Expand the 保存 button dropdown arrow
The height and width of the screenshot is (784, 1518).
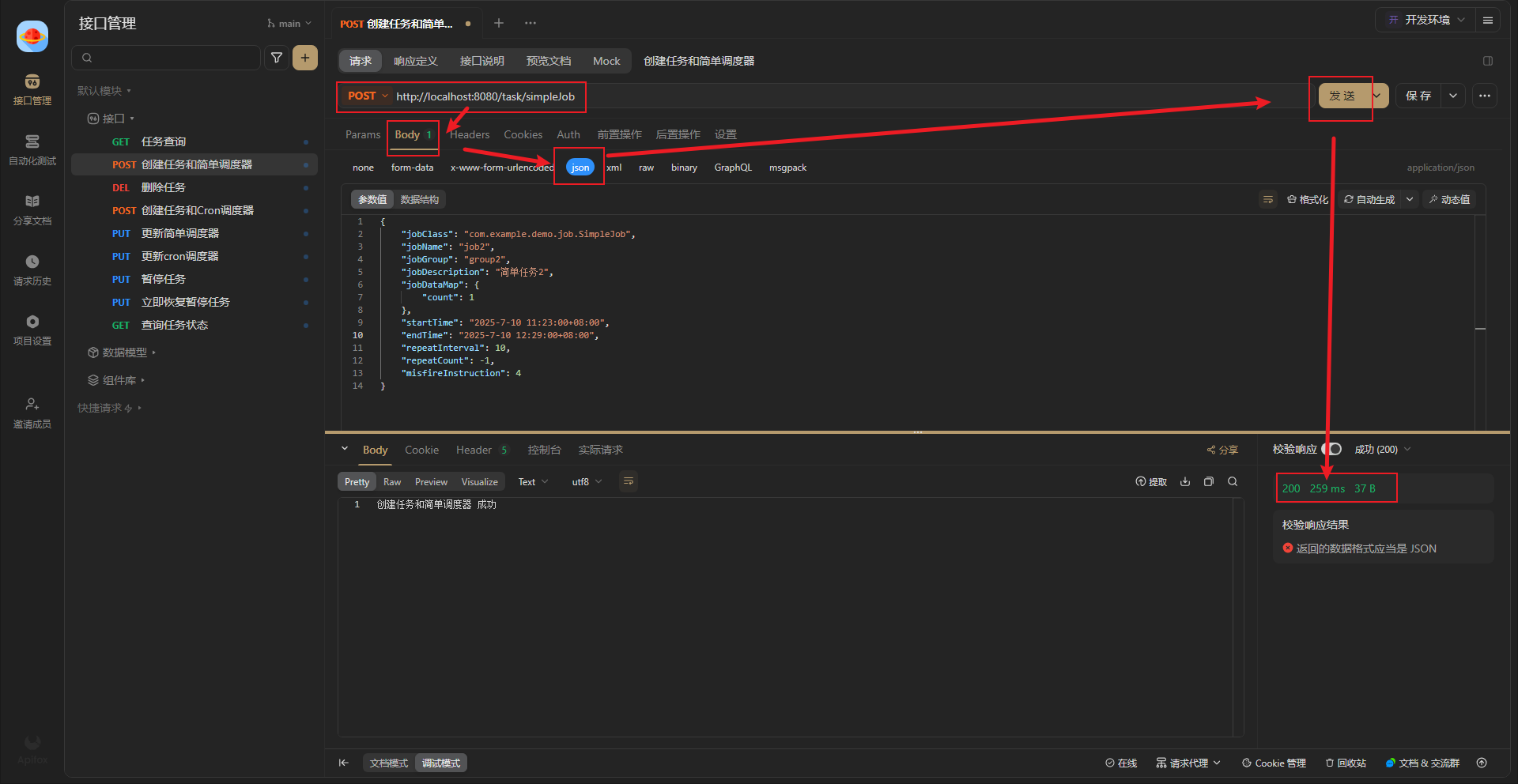[x=1453, y=96]
